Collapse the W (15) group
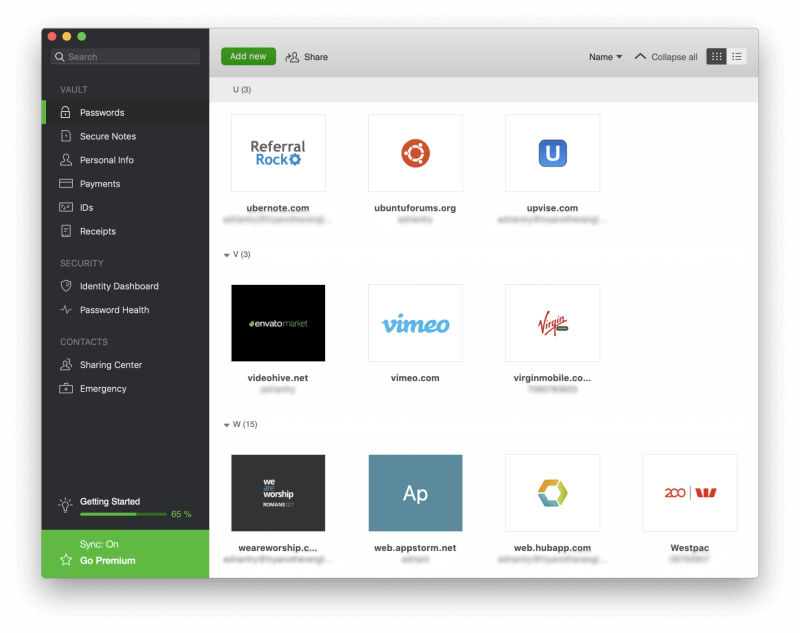800x633 pixels. coord(227,425)
